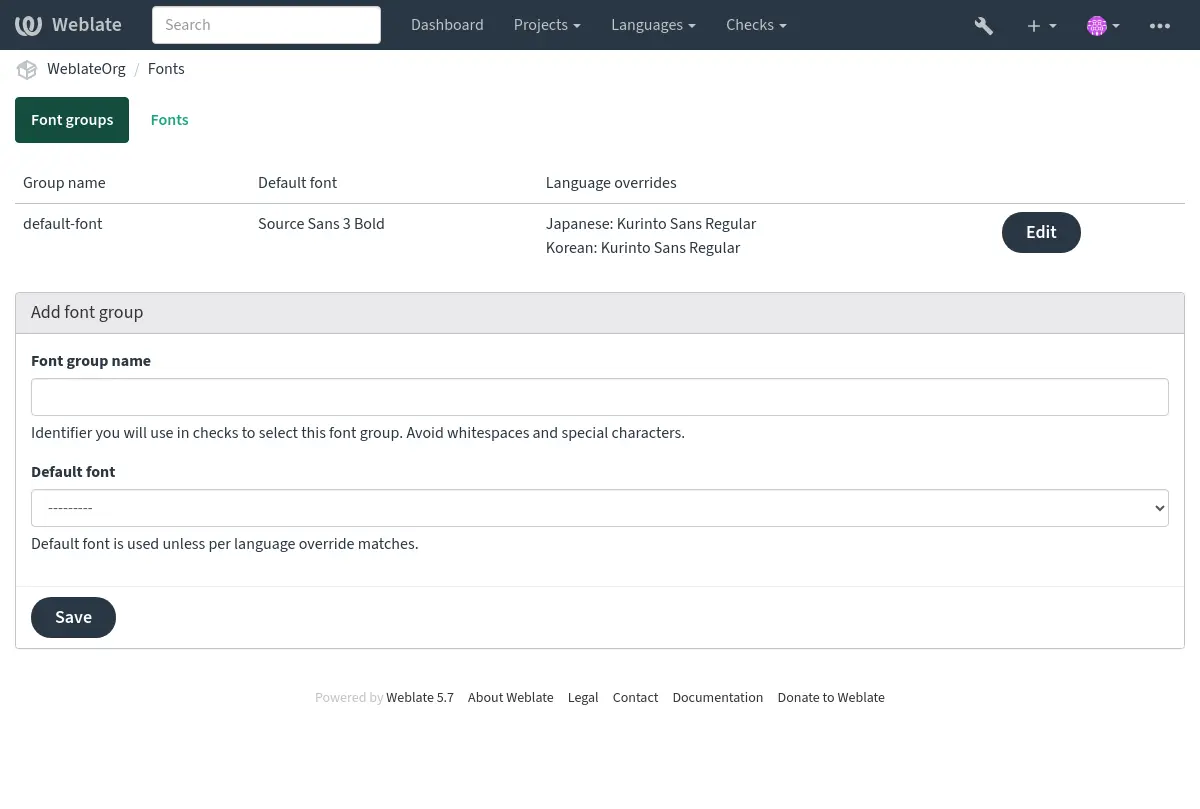Viewport: 1200px width, 809px height.
Task: Click the Language overrides column header
Action: [611, 183]
